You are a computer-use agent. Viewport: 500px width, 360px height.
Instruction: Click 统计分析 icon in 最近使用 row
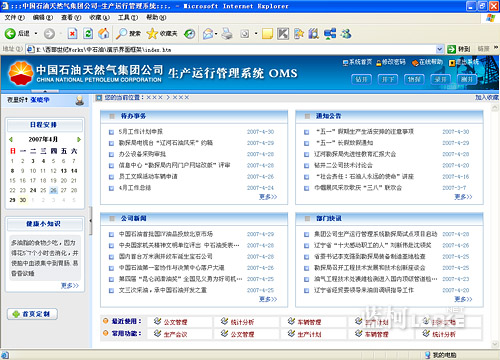[x=225, y=321]
